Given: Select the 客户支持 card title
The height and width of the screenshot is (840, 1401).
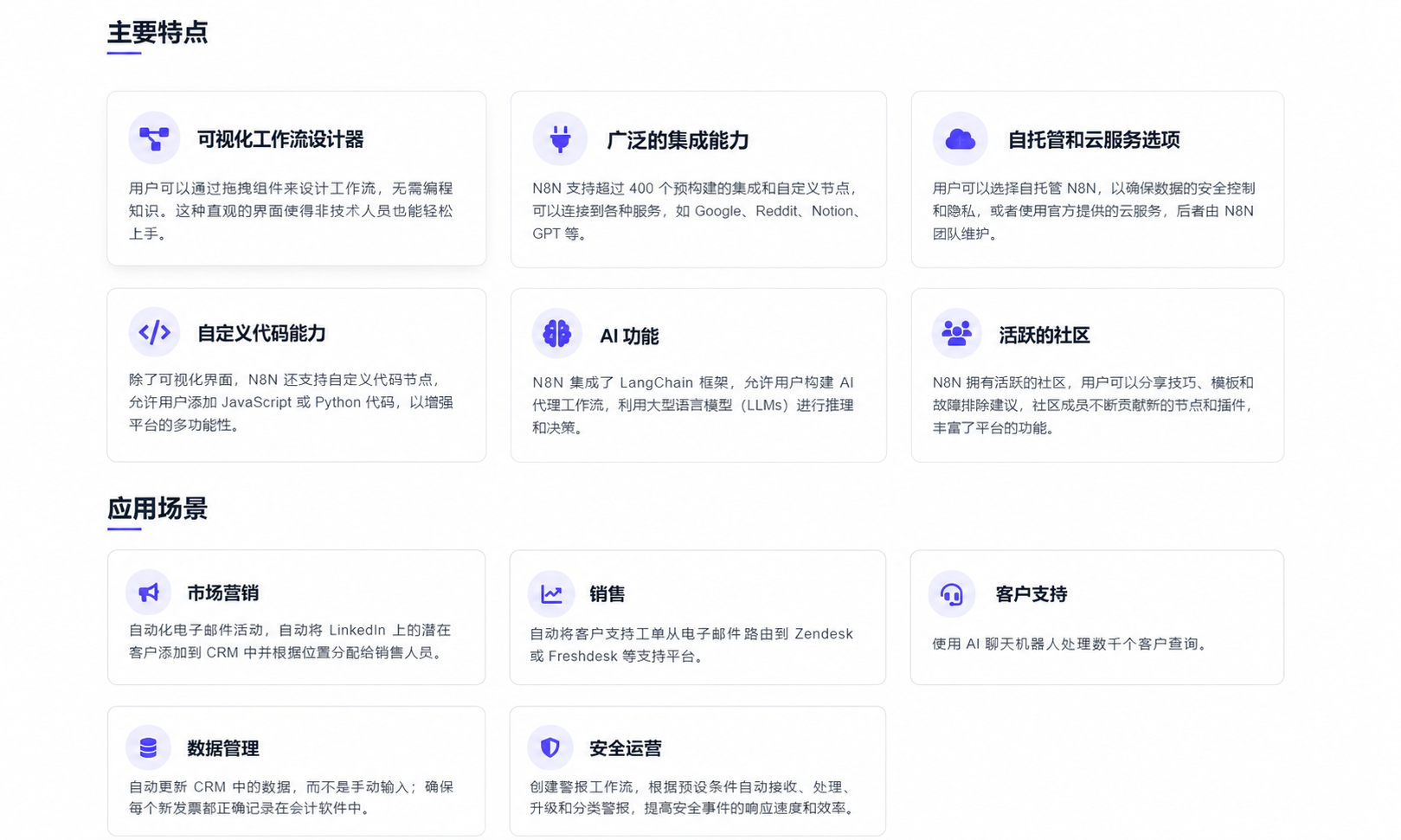Looking at the screenshot, I should click(x=1031, y=593).
